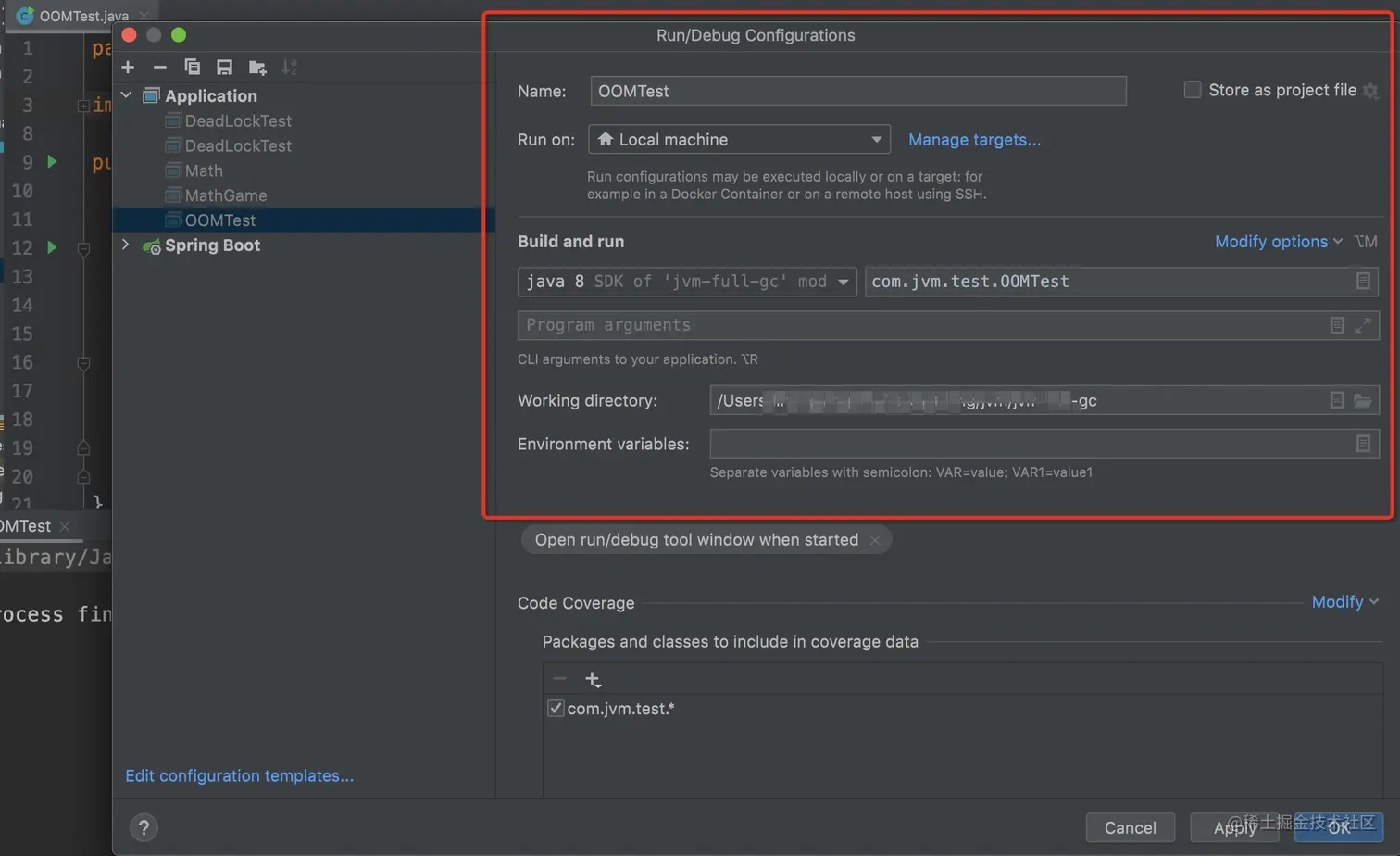Open the Modify options dropdown

pyautogui.click(x=1278, y=242)
